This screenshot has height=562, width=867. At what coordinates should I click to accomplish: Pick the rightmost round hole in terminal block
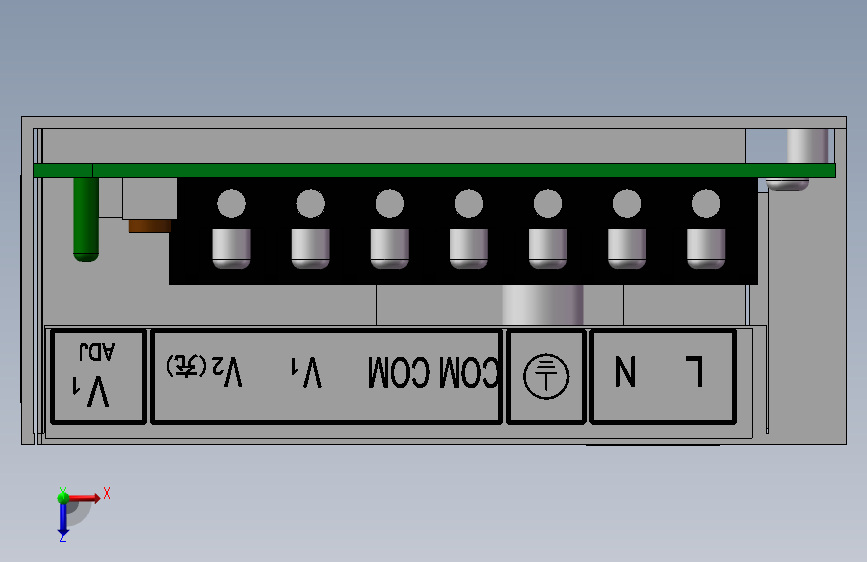(706, 204)
